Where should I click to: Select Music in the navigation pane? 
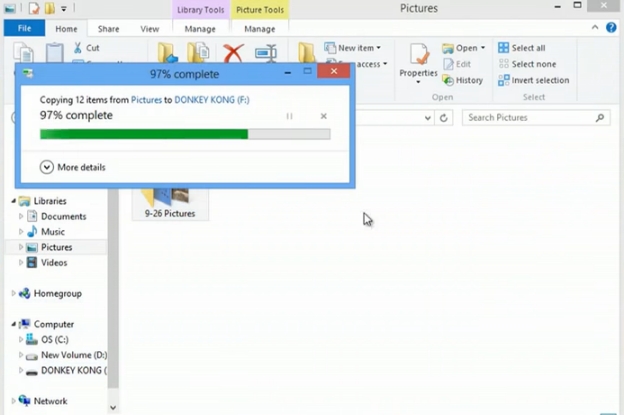pos(53,232)
